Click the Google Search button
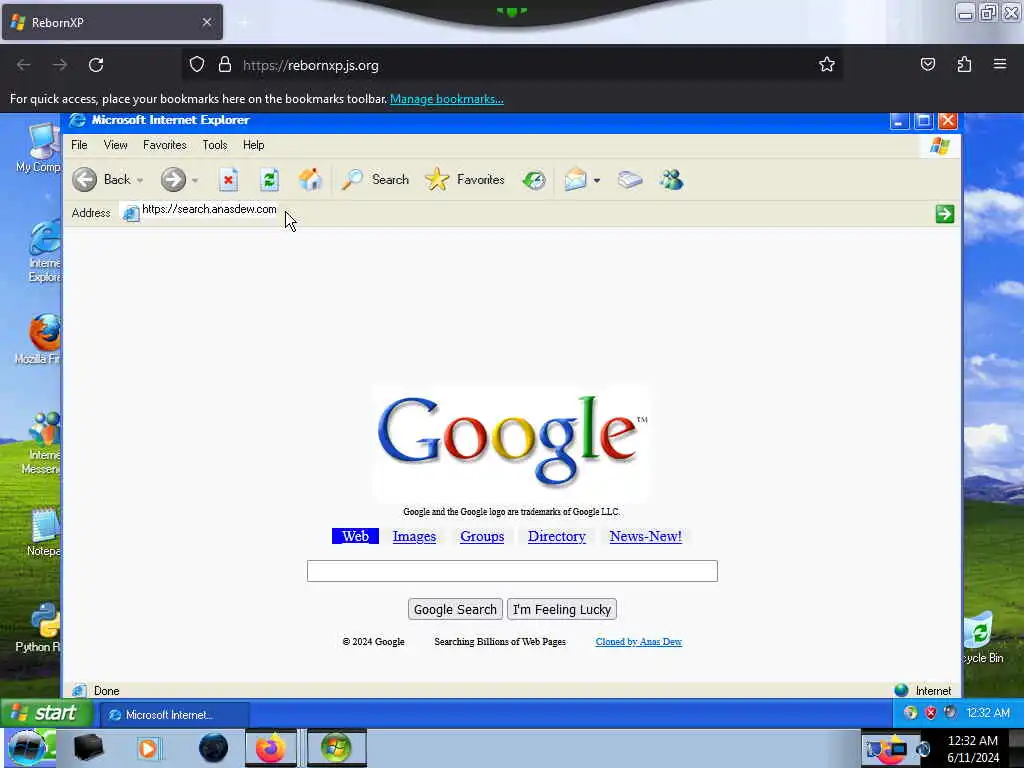This screenshot has width=1024, height=768. [x=455, y=609]
